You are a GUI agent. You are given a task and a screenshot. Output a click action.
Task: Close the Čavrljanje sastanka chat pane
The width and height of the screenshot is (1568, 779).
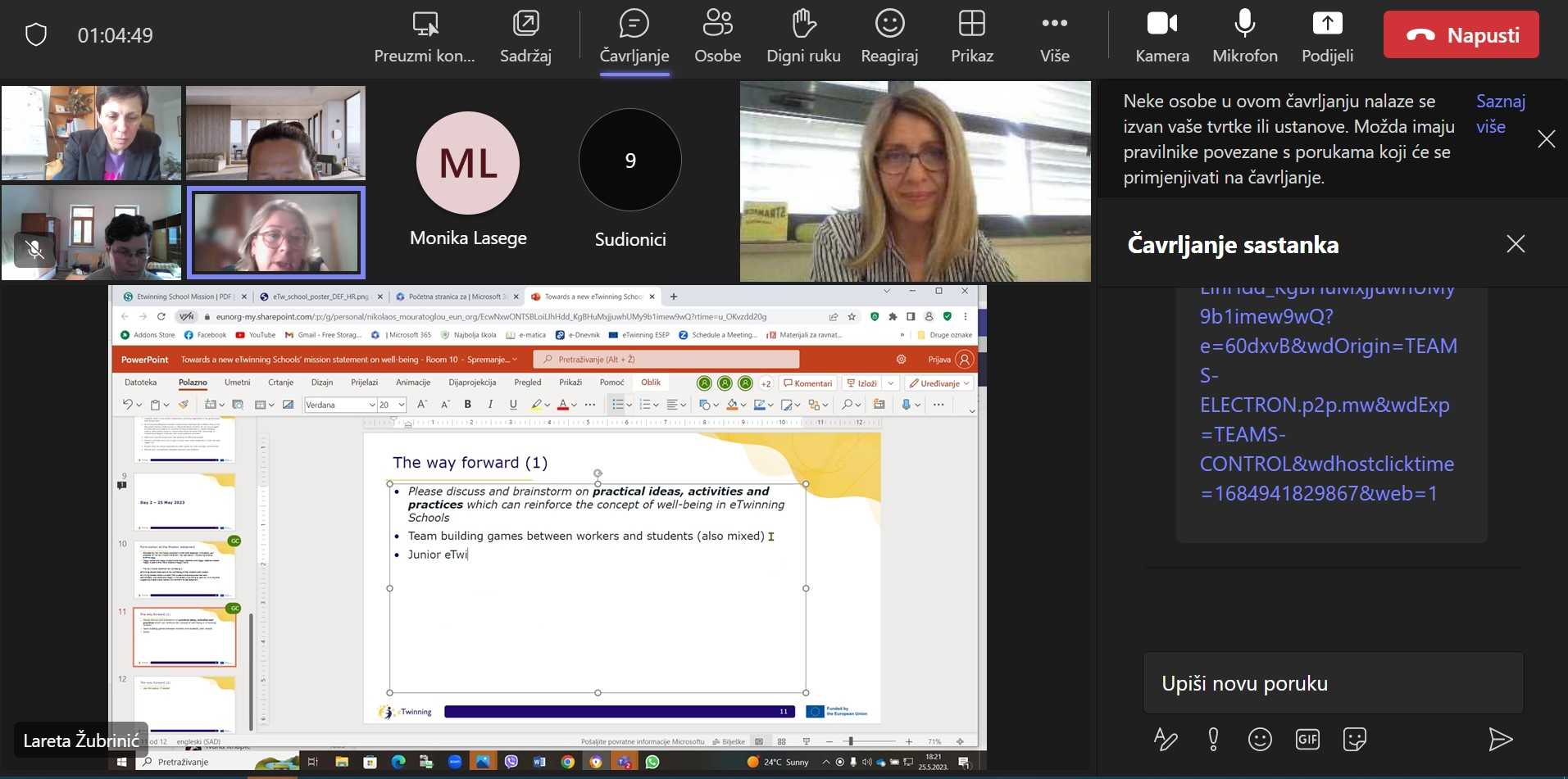tap(1515, 243)
